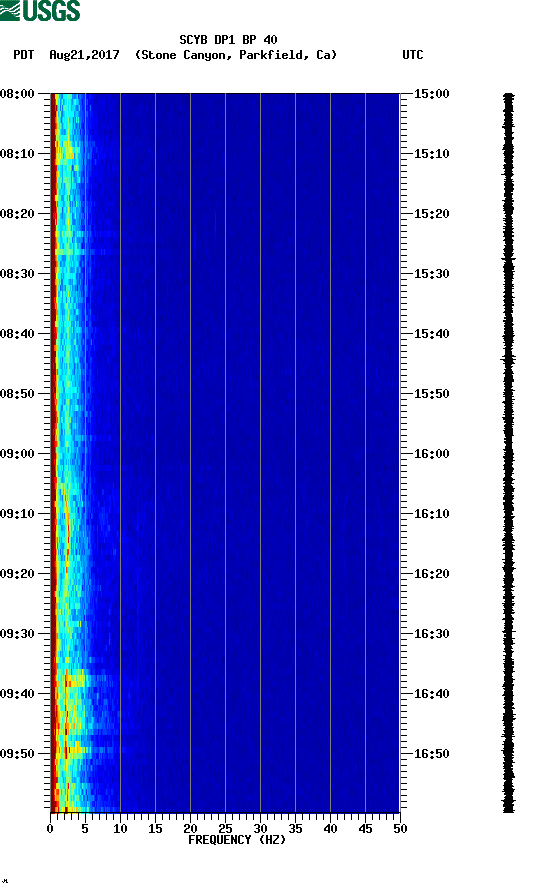552x892 pixels.
Task: Click the 09:20 PDT time label
Action: 18,574
